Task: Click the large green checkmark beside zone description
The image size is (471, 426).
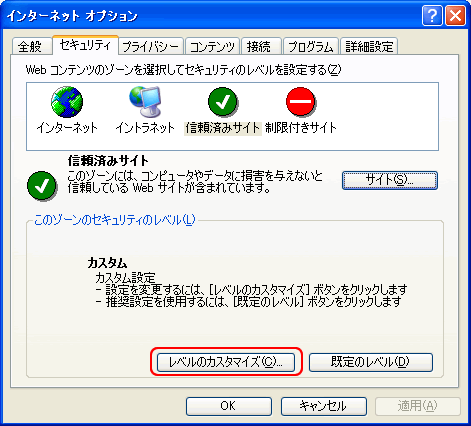Action: (x=42, y=186)
